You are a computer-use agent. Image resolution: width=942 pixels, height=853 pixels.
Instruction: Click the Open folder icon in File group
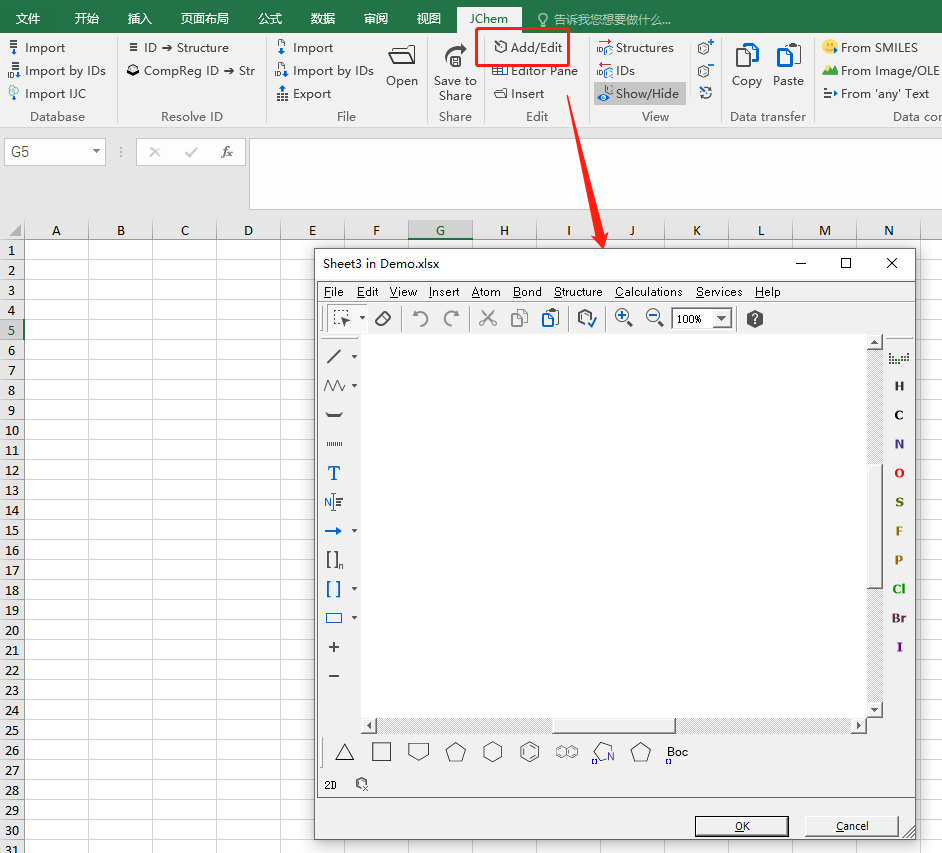402,66
